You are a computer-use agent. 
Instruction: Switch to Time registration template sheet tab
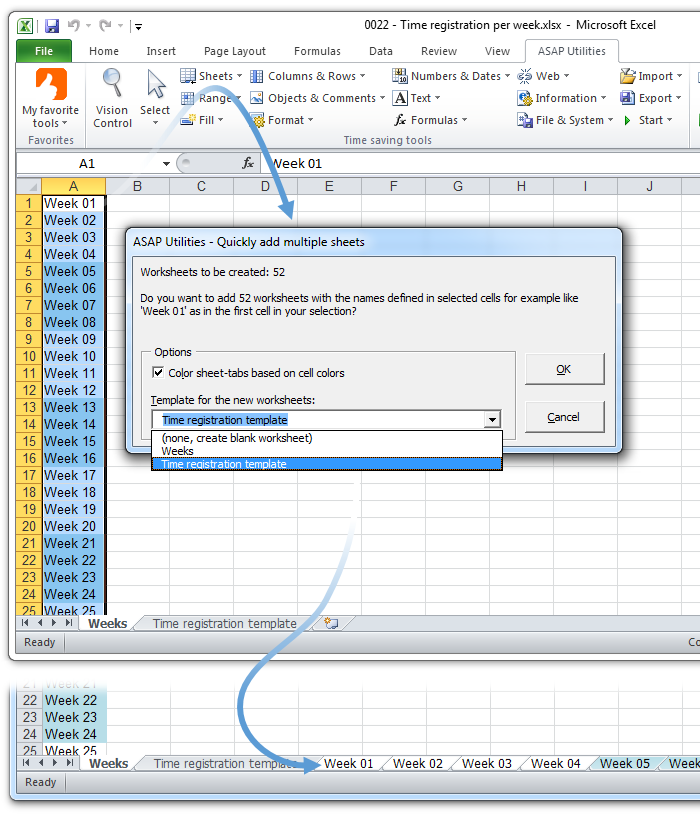tap(224, 623)
